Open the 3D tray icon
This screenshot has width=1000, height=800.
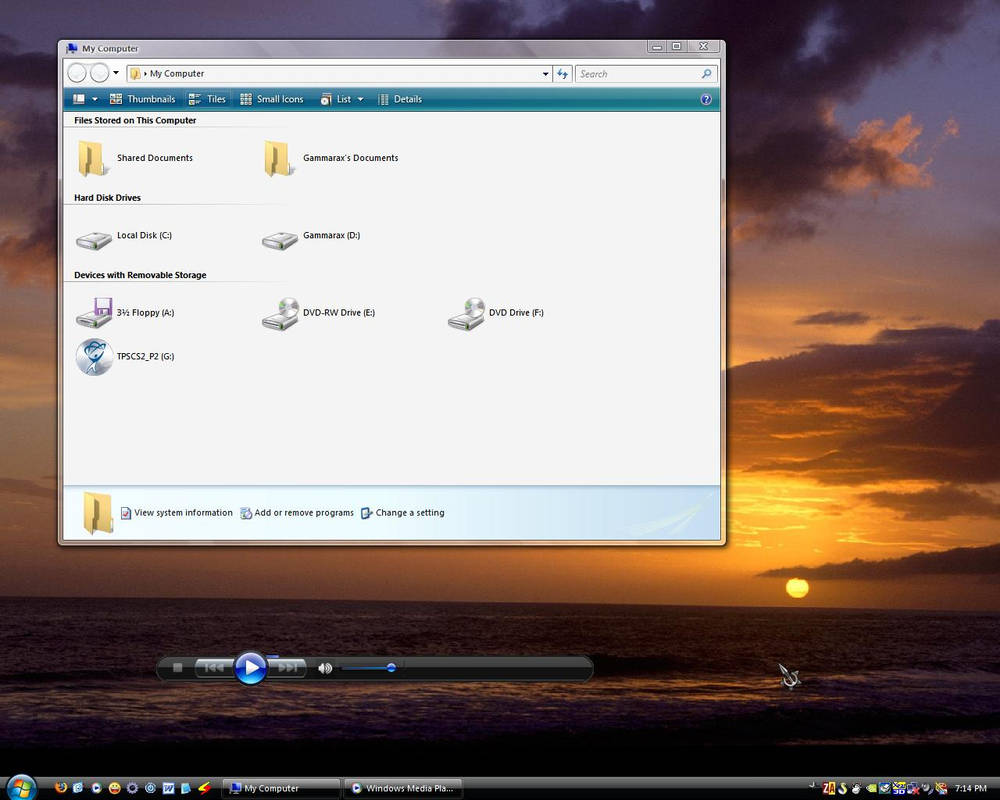click(x=900, y=789)
